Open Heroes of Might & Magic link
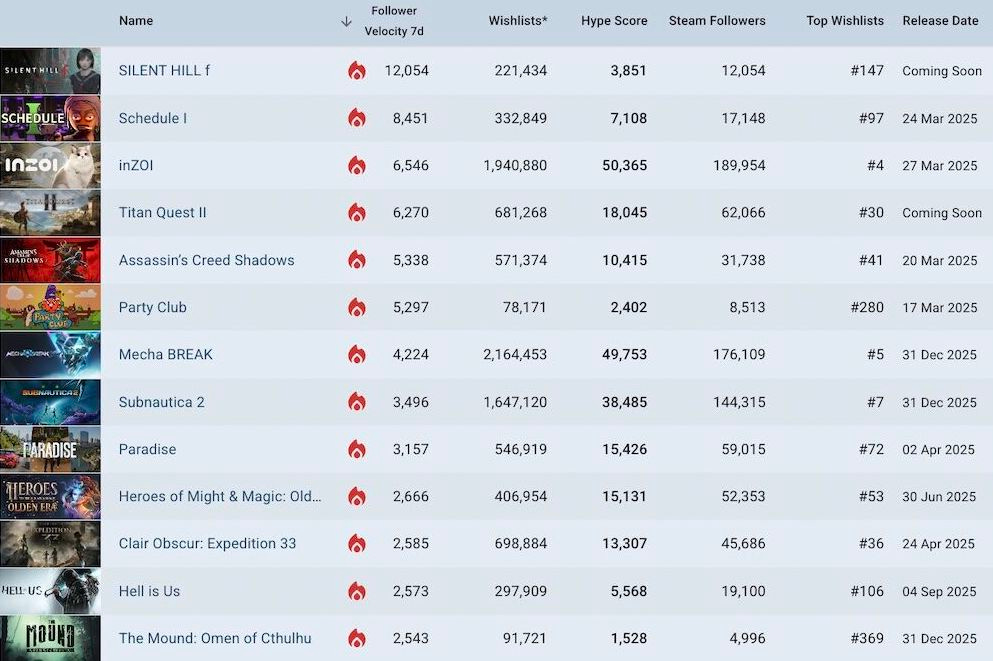The image size is (993, 661). coord(220,496)
